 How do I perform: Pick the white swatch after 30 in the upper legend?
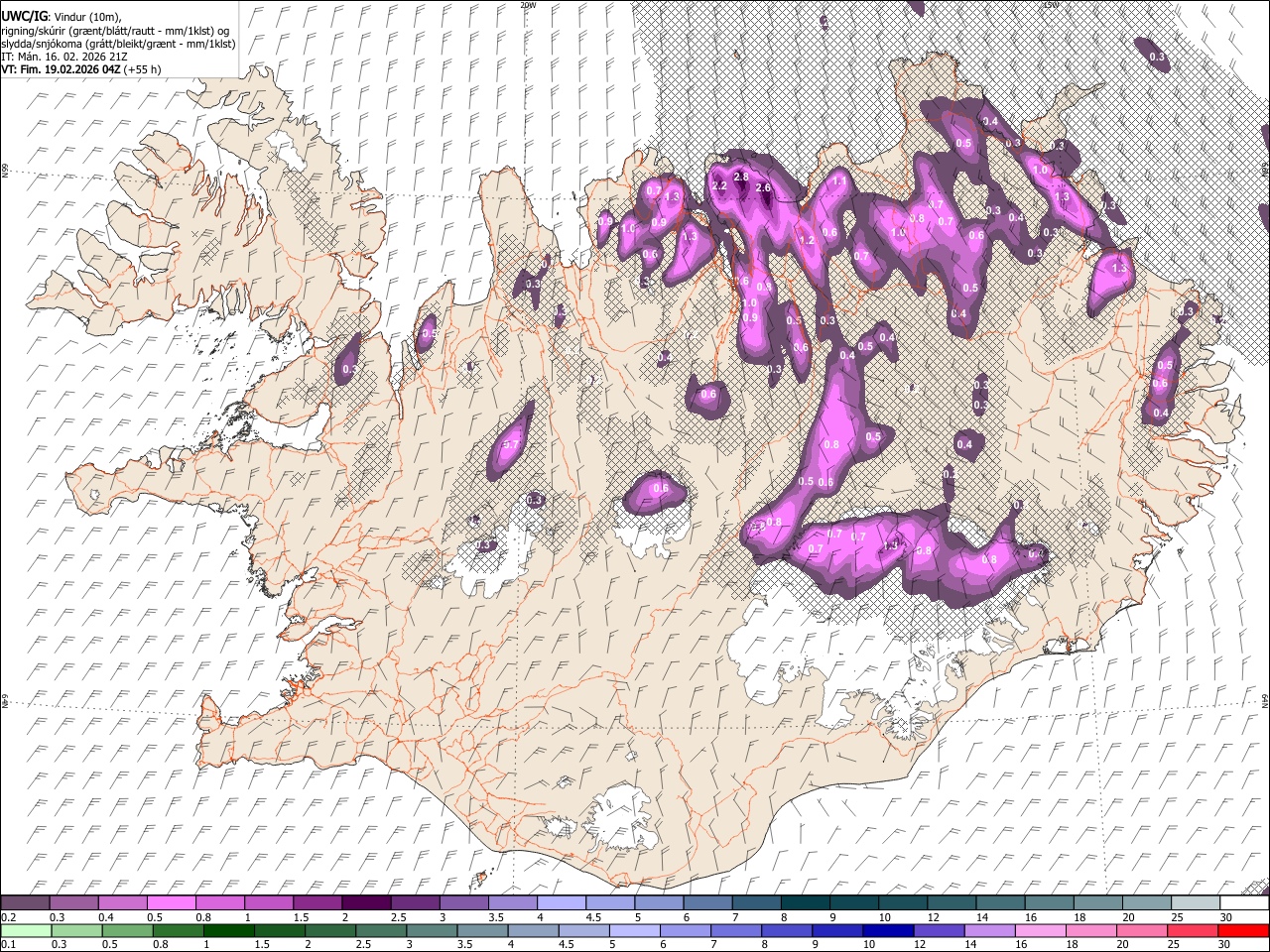pos(1243,903)
